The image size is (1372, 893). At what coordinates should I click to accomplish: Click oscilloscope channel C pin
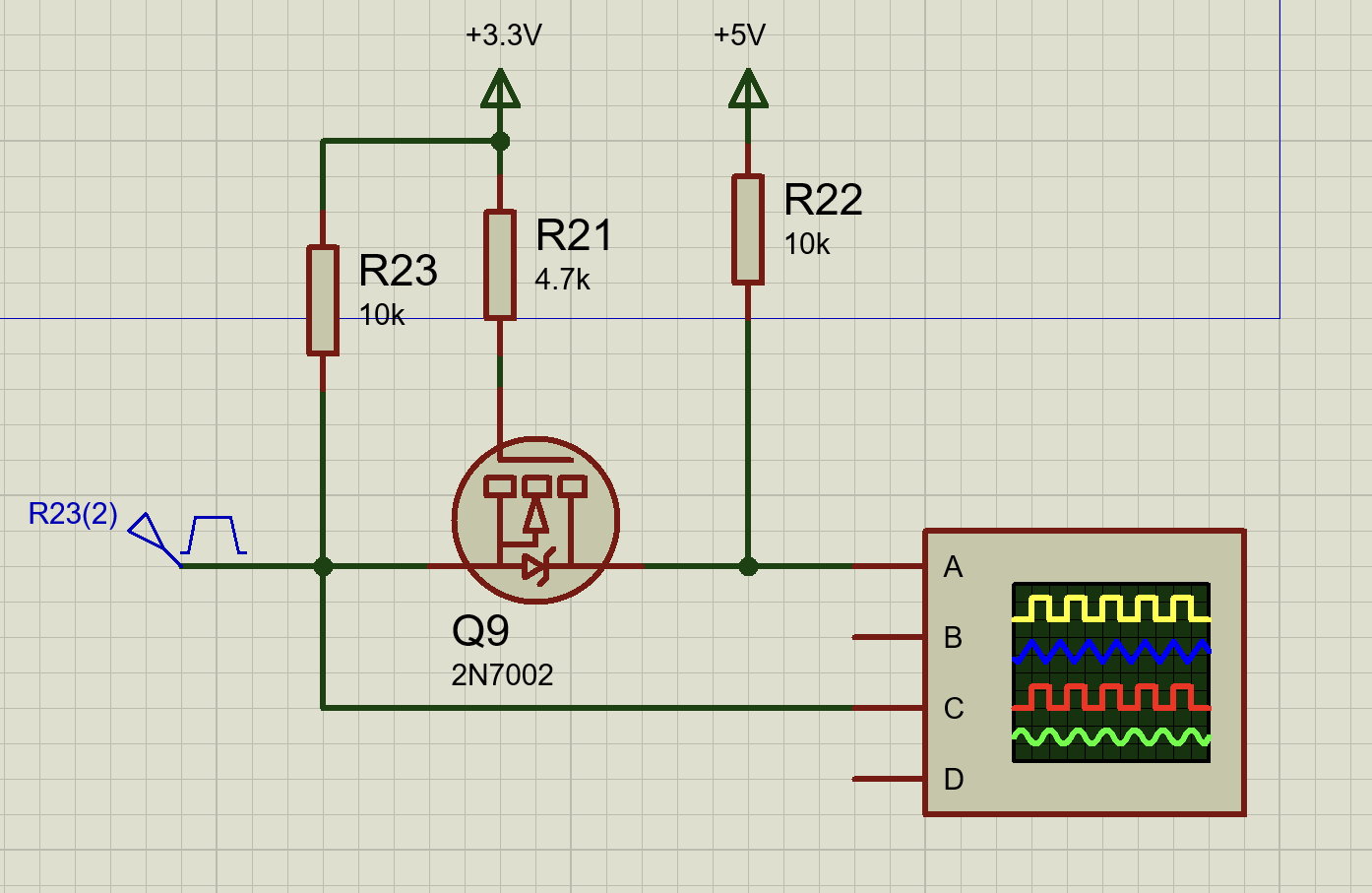(x=888, y=708)
